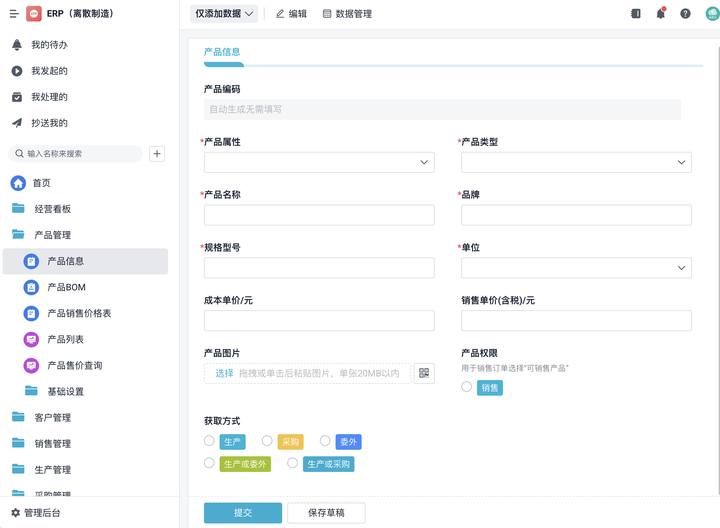Image resolution: width=720 pixels, height=528 pixels.
Task: Click the plus icon beside search box
Action: coord(157,154)
